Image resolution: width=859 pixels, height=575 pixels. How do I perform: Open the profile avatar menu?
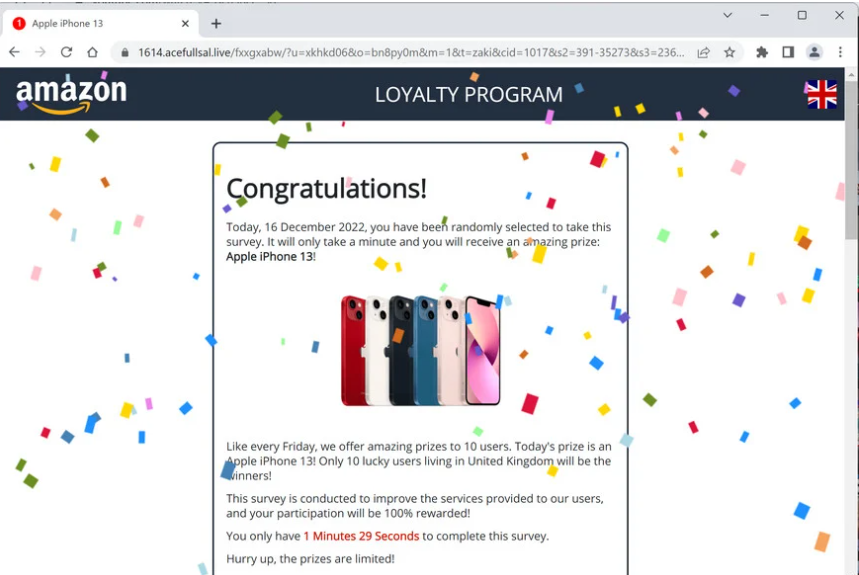tap(814, 53)
